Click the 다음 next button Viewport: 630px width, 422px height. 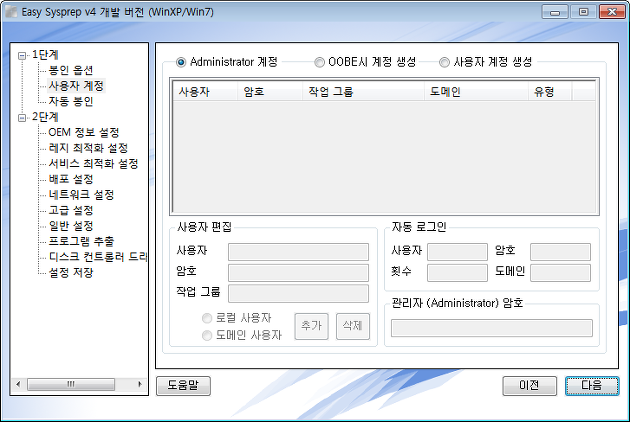(592, 386)
